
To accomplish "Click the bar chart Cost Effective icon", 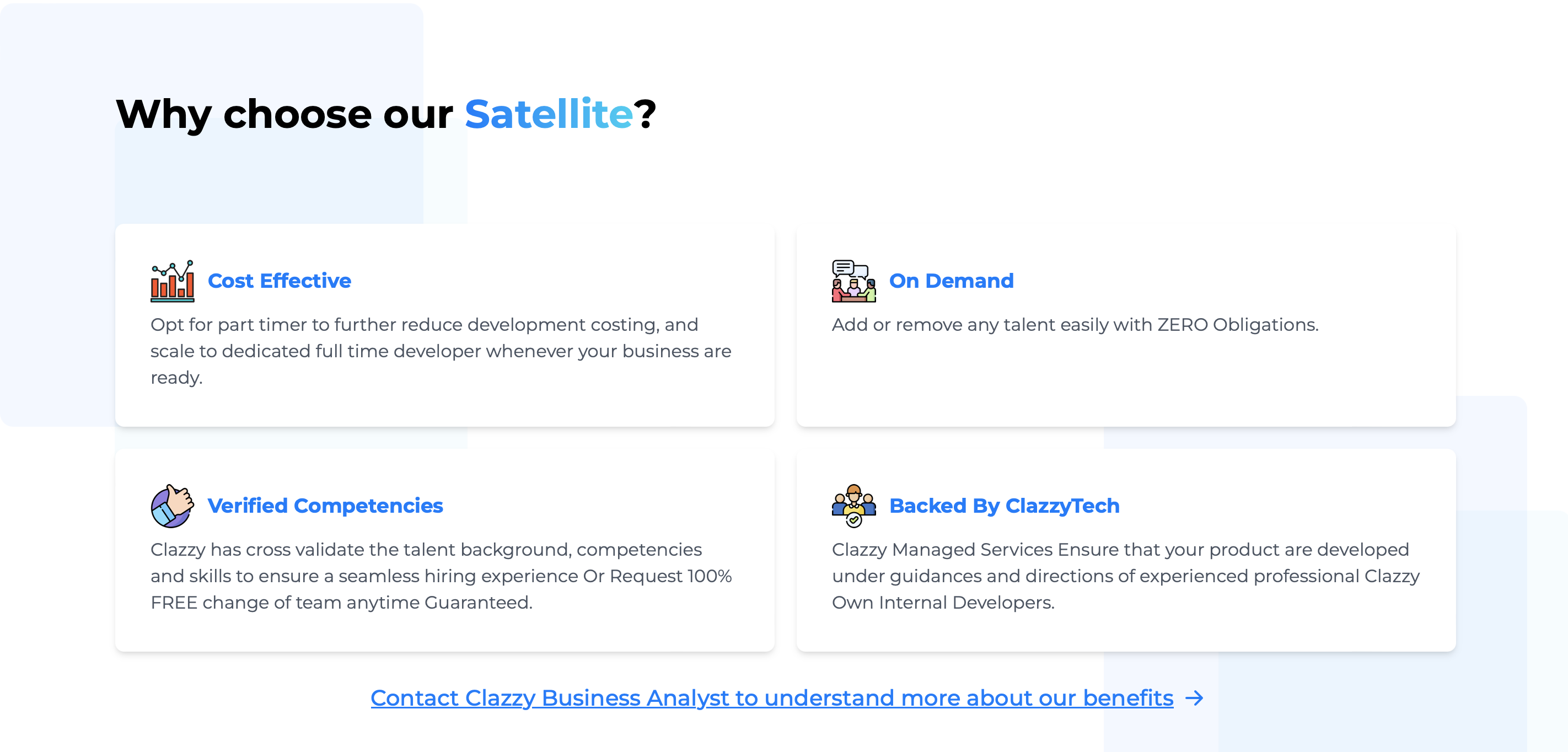I will point(172,281).
